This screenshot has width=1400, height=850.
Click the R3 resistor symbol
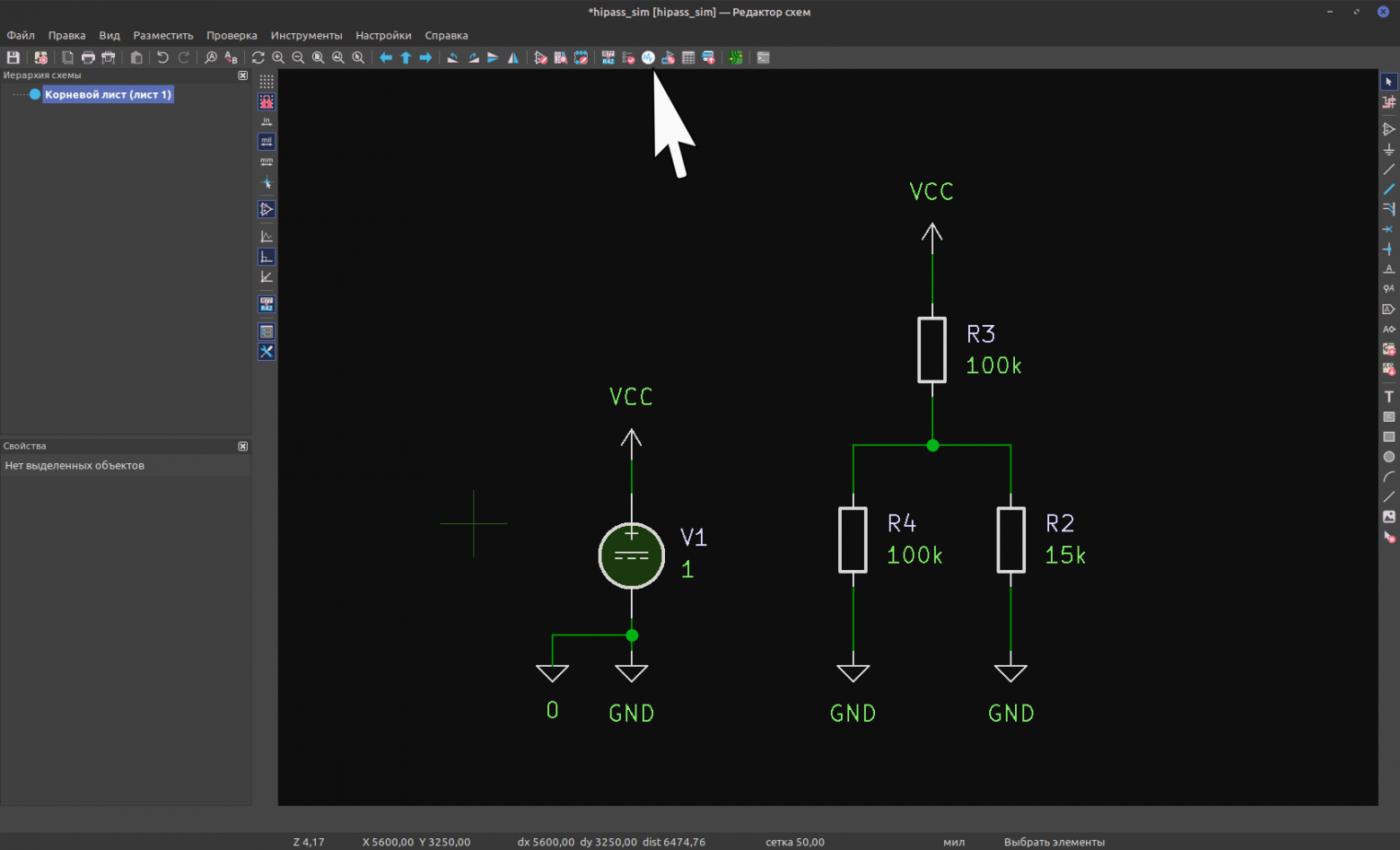tap(932, 350)
